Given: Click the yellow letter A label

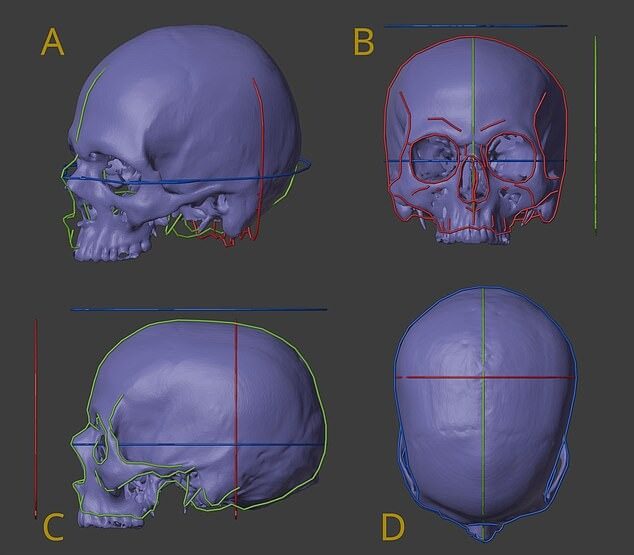Looking at the screenshot, I should (x=53, y=46).
